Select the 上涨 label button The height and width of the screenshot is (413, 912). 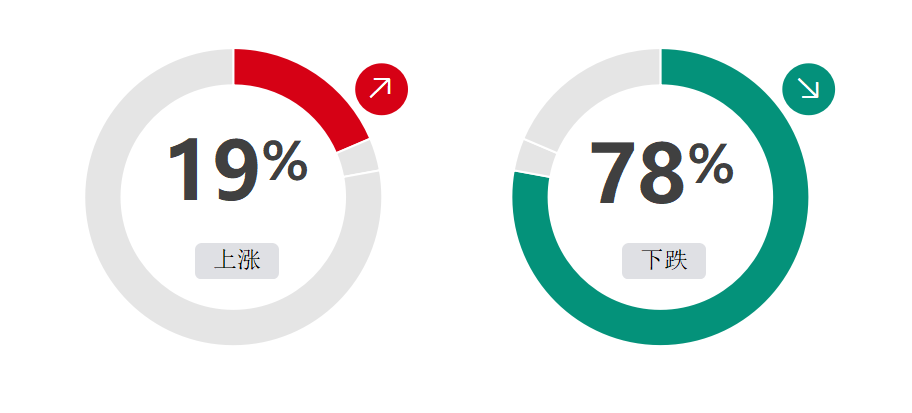(237, 261)
